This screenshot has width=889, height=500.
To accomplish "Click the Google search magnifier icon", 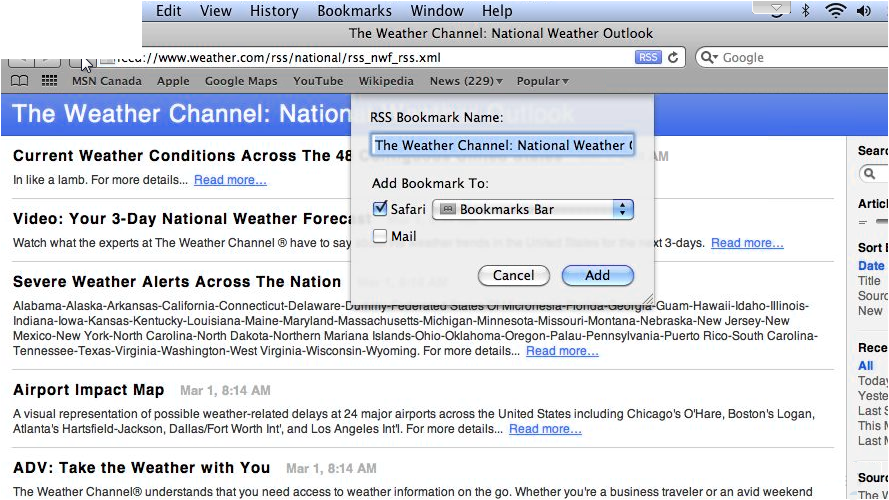I will pos(708,57).
